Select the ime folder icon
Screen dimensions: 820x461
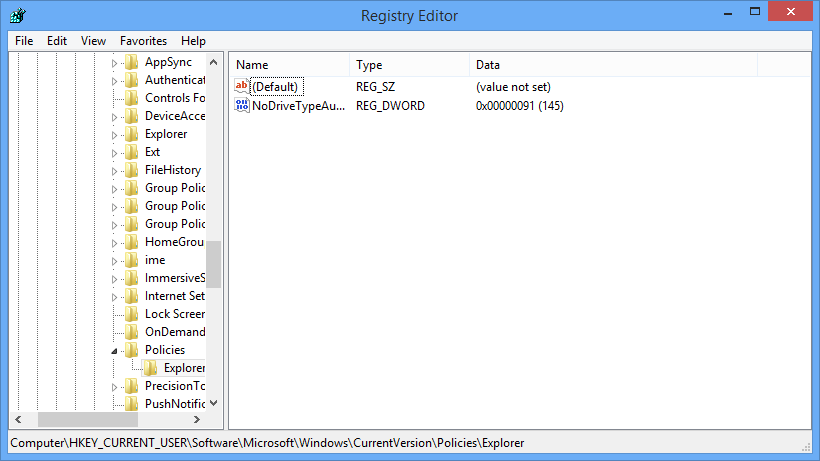pyautogui.click(x=132, y=260)
